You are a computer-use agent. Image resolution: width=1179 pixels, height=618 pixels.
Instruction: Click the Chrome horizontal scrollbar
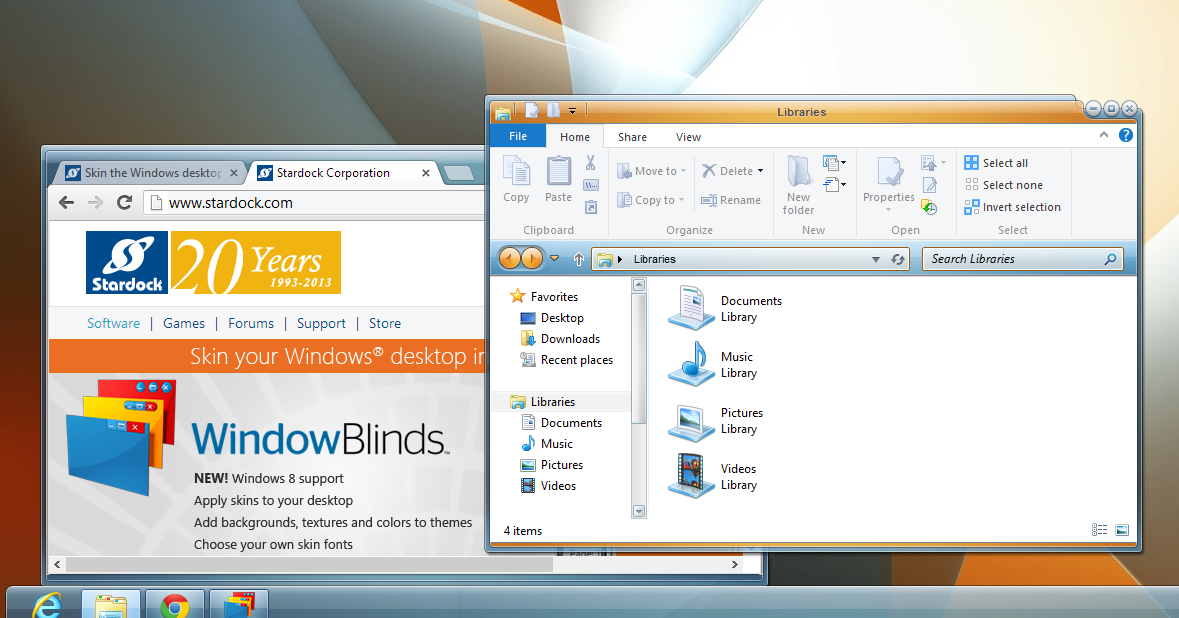pyautogui.click(x=309, y=564)
